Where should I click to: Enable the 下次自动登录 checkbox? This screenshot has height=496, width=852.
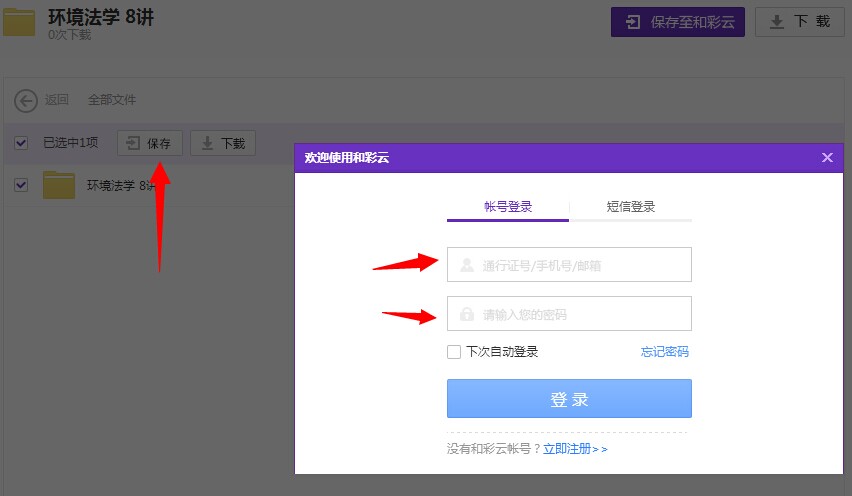(x=454, y=352)
